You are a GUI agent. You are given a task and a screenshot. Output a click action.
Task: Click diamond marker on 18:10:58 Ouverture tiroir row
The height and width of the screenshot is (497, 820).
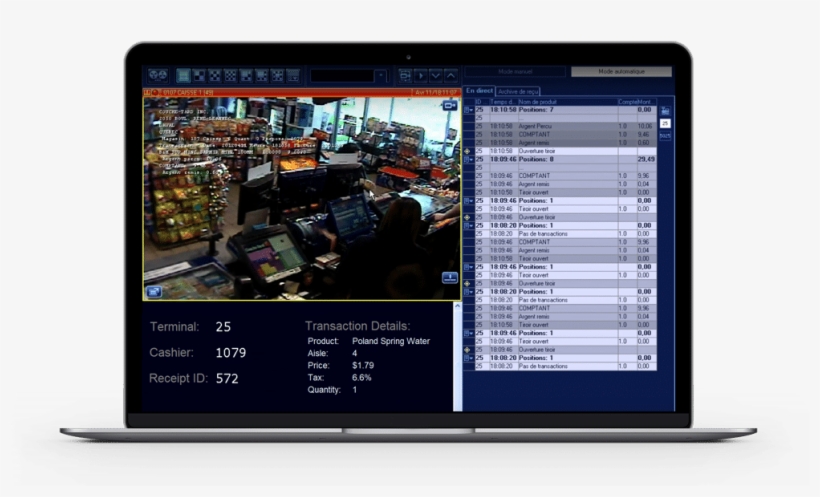(x=468, y=151)
